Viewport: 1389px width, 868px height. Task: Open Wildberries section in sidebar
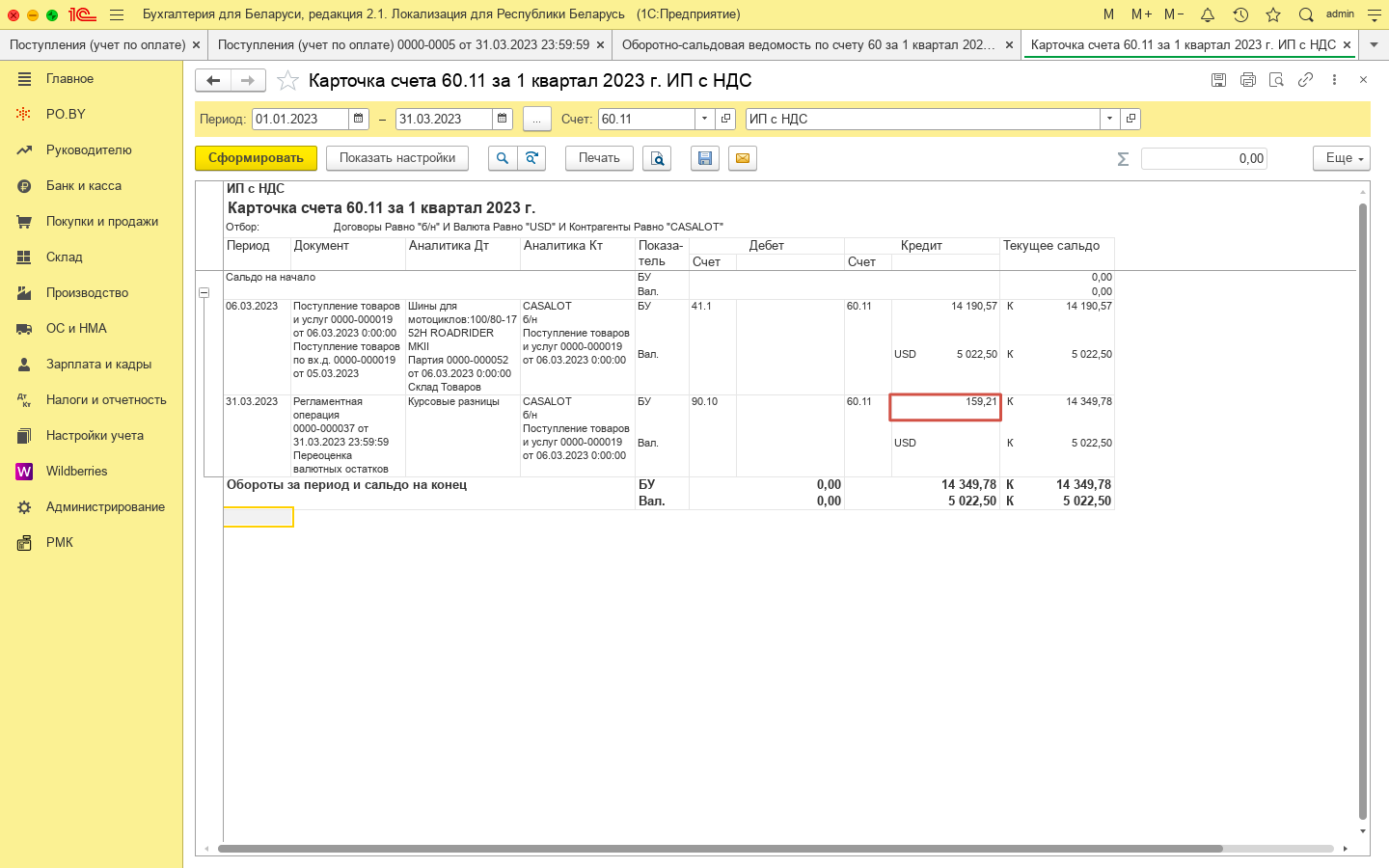76,471
